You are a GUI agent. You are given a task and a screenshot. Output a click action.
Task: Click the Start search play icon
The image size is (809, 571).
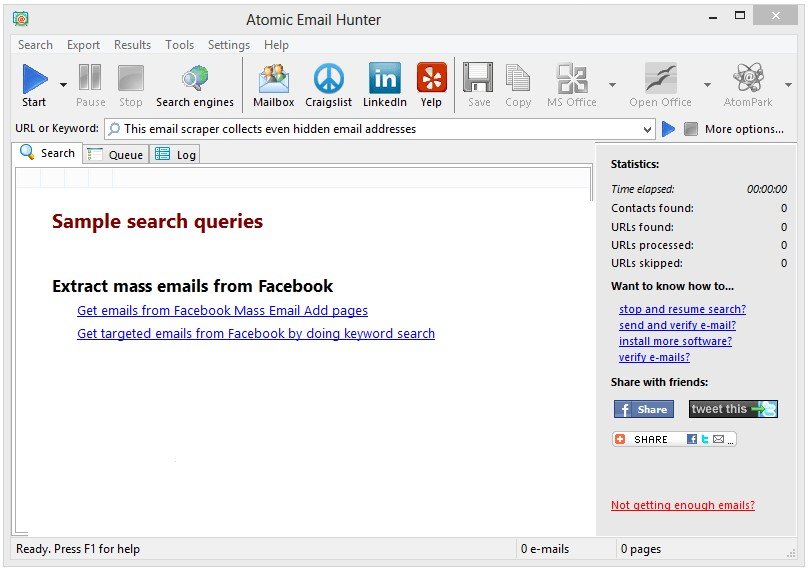click(35, 78)
